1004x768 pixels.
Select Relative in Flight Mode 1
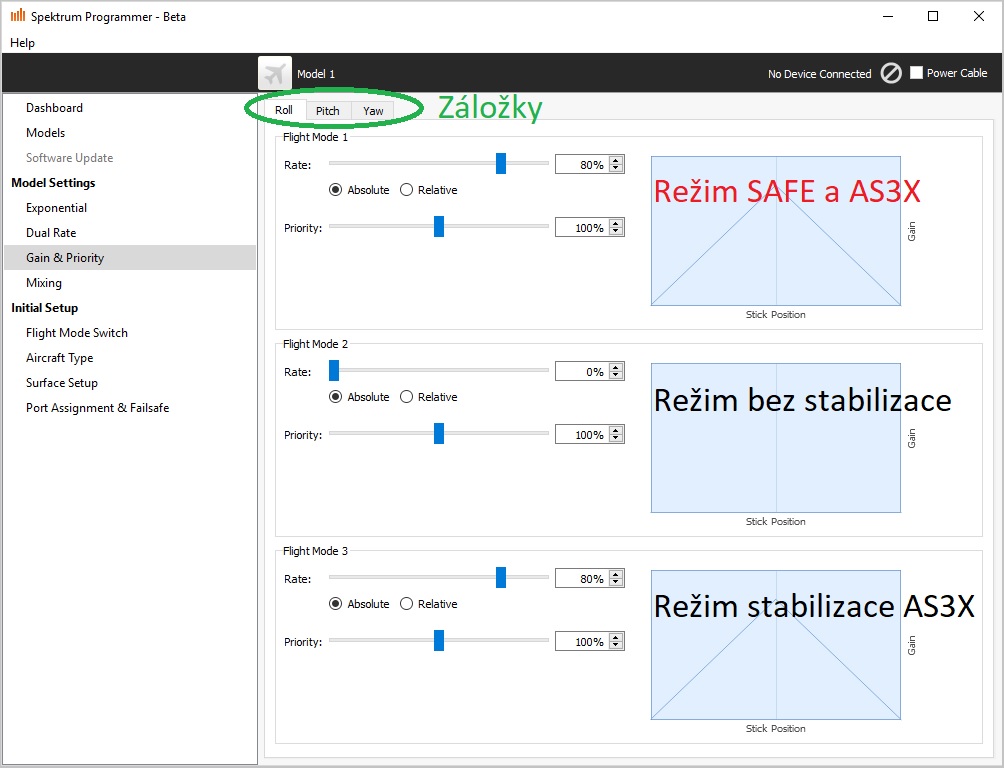pyautogui.click(x=407, y=190)
